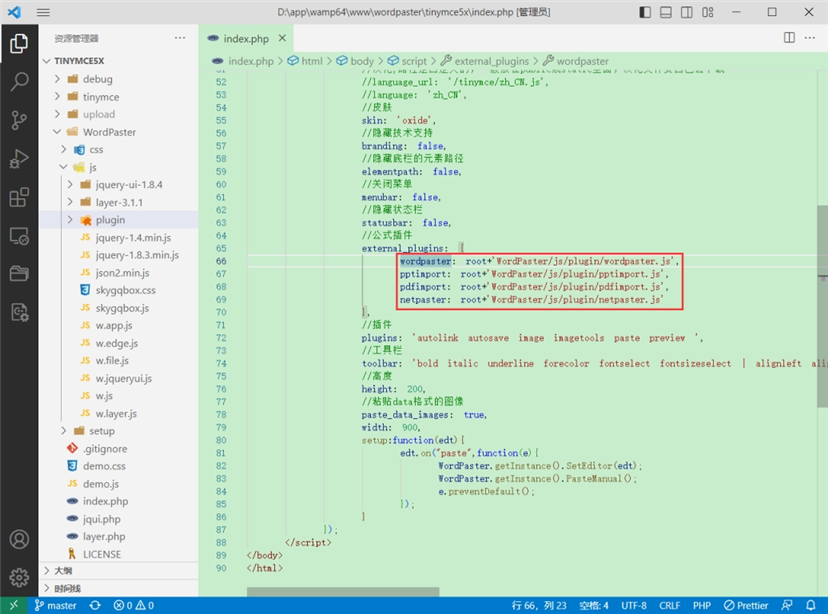Open the Accounts menu icon
Screen dimensions: 828x614
point(19,540)
